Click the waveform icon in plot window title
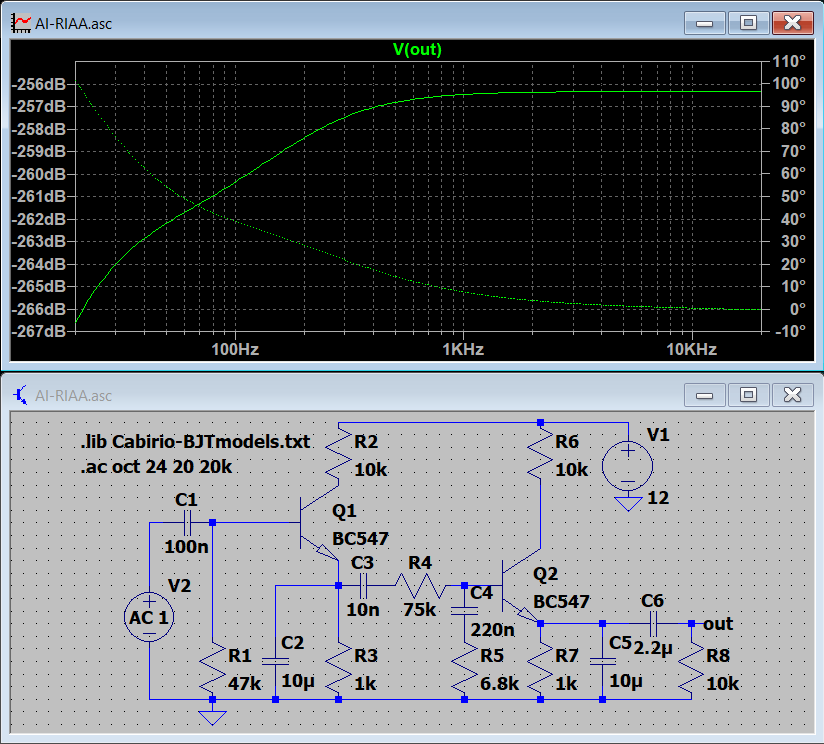824x744 pixels. [x=21, y=24]
